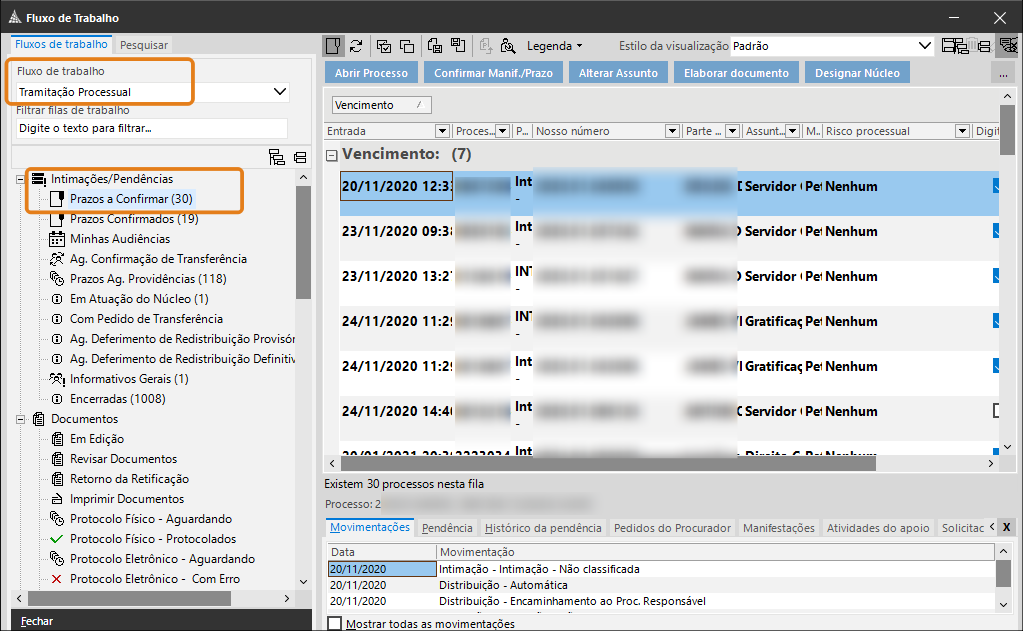
Task: Enable Mostrar todas as movimentações checkbox
Action: click(x=335, y=624)
